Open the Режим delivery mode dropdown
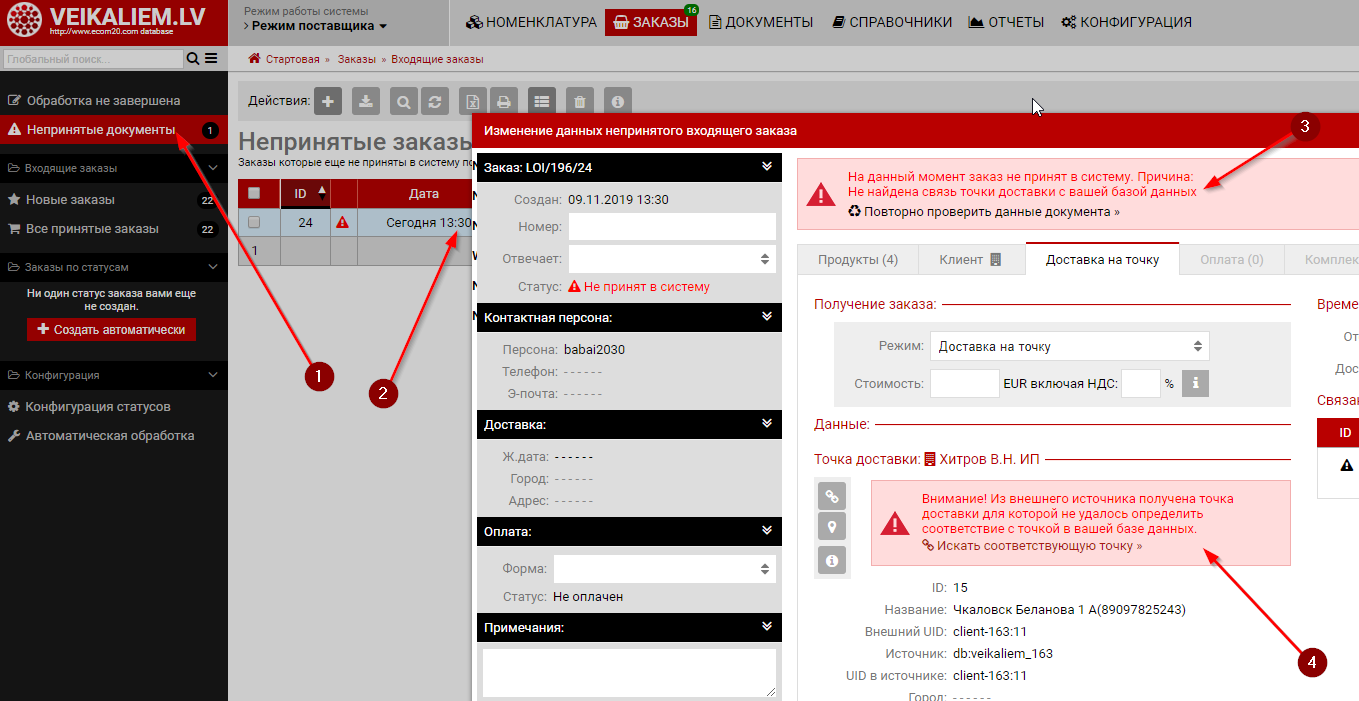 pos(1069,346)
